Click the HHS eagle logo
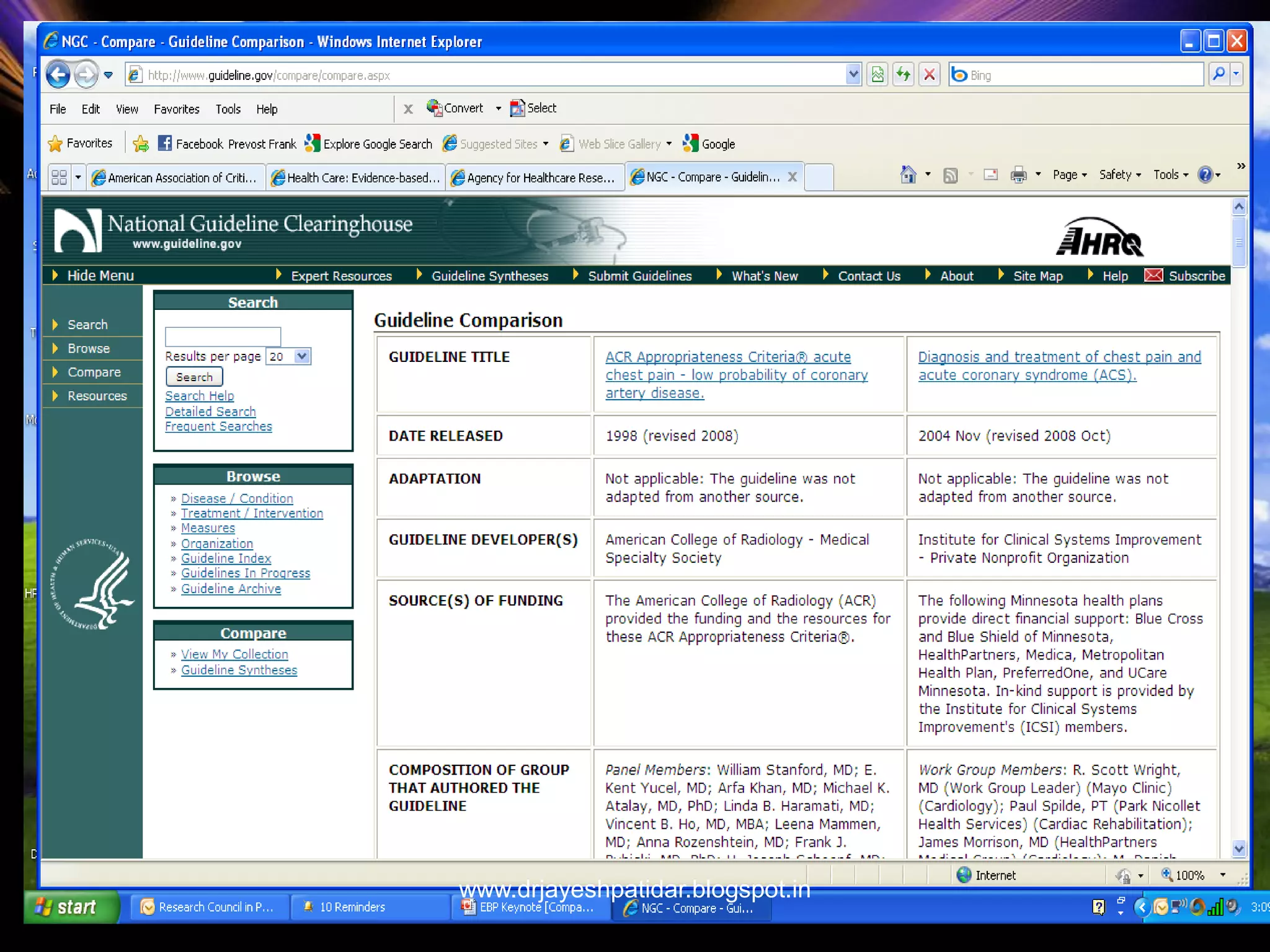This screenshot has width=1270, height=952. pyautogui.click(x=92, y=584)
